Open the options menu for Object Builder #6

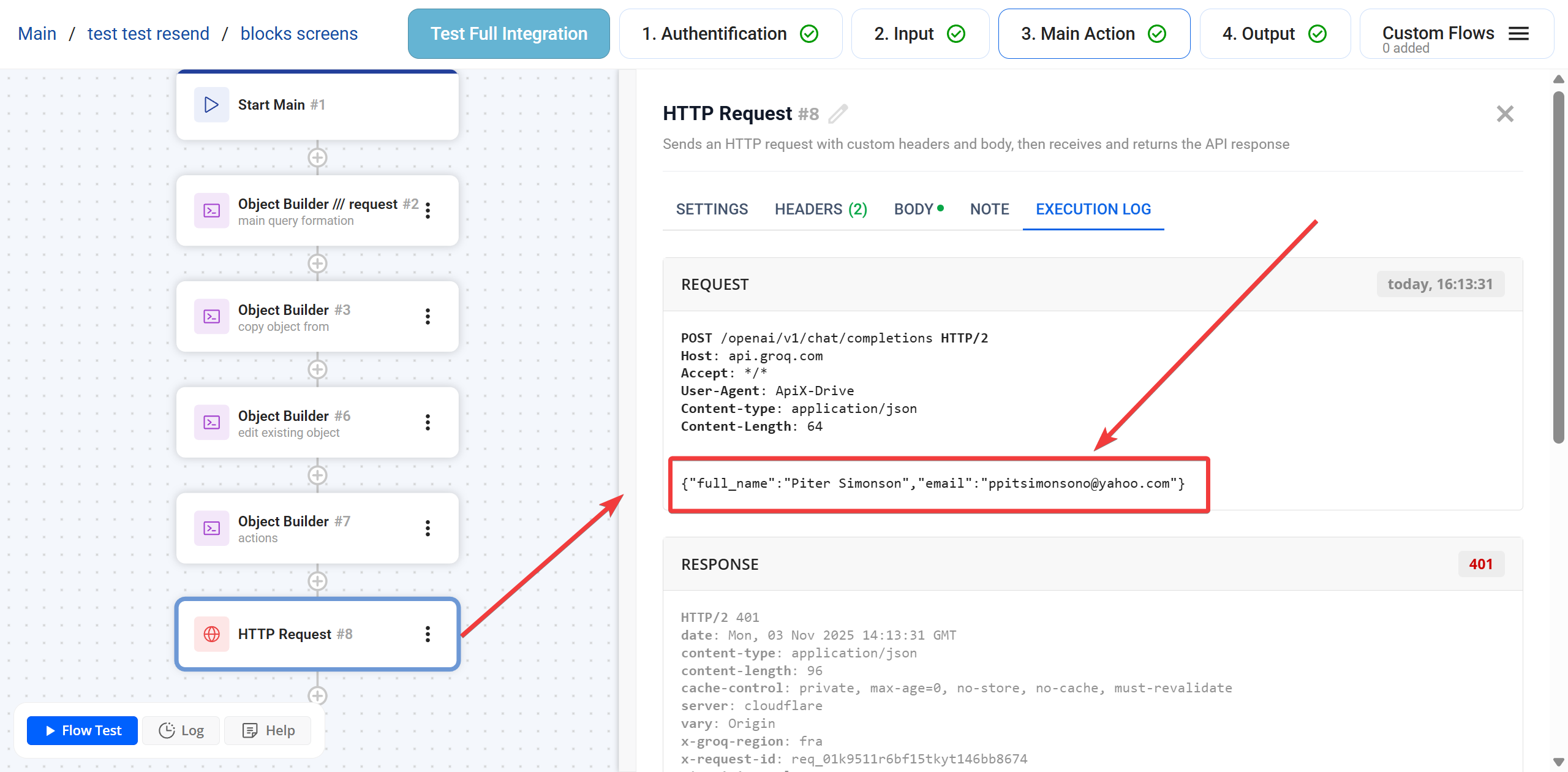point(428,422)
